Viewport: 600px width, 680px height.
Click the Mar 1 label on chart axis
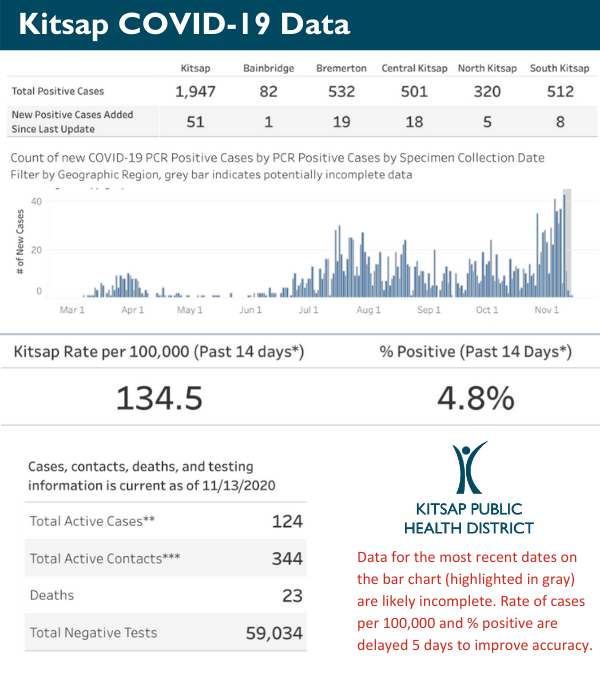[72, 310]
